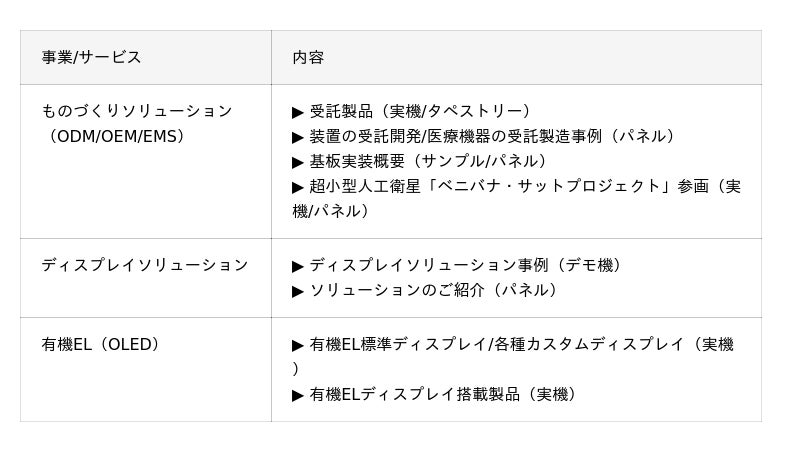Click the bullet before ディスプレイソリューション事例
The image size is (800, 452).
(298, 266)
